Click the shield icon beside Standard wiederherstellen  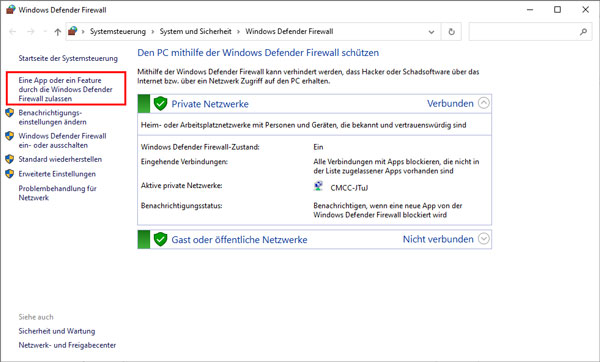click(10, 159)
